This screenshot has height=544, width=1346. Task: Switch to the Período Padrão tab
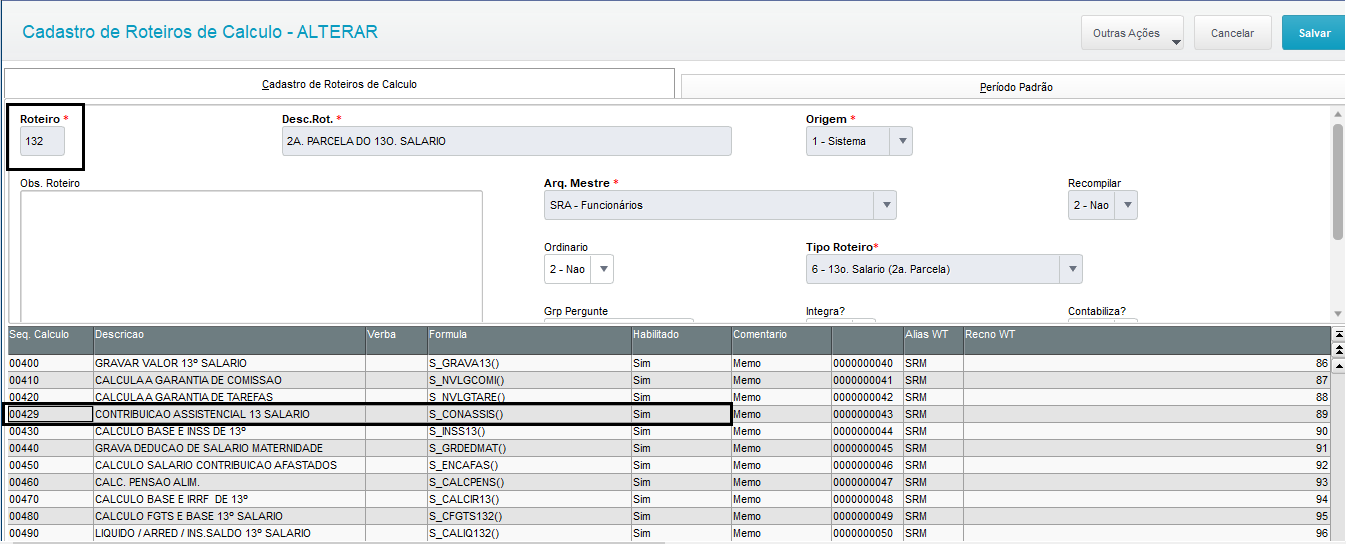[x=1014, y=87]
